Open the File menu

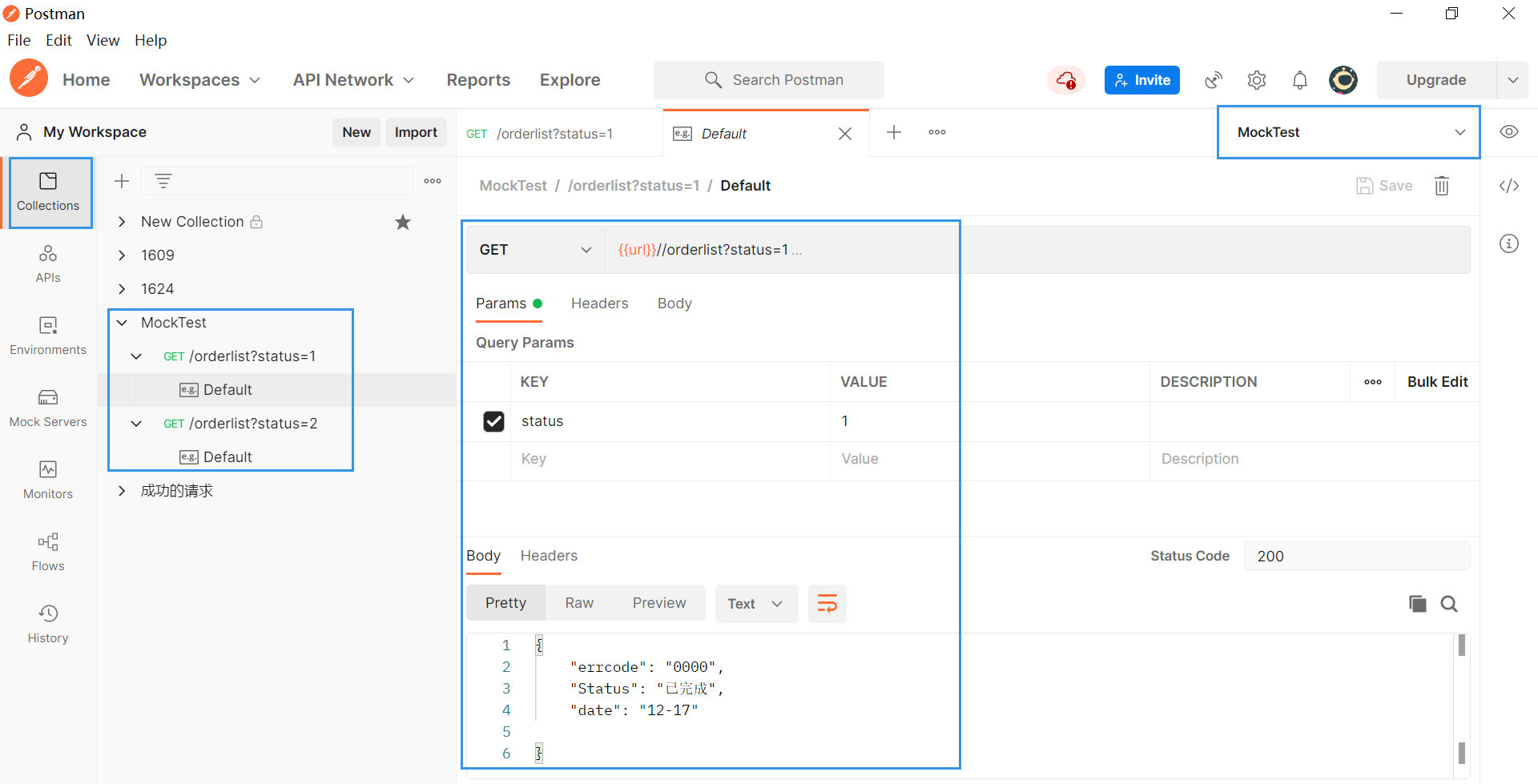(19, 40)
